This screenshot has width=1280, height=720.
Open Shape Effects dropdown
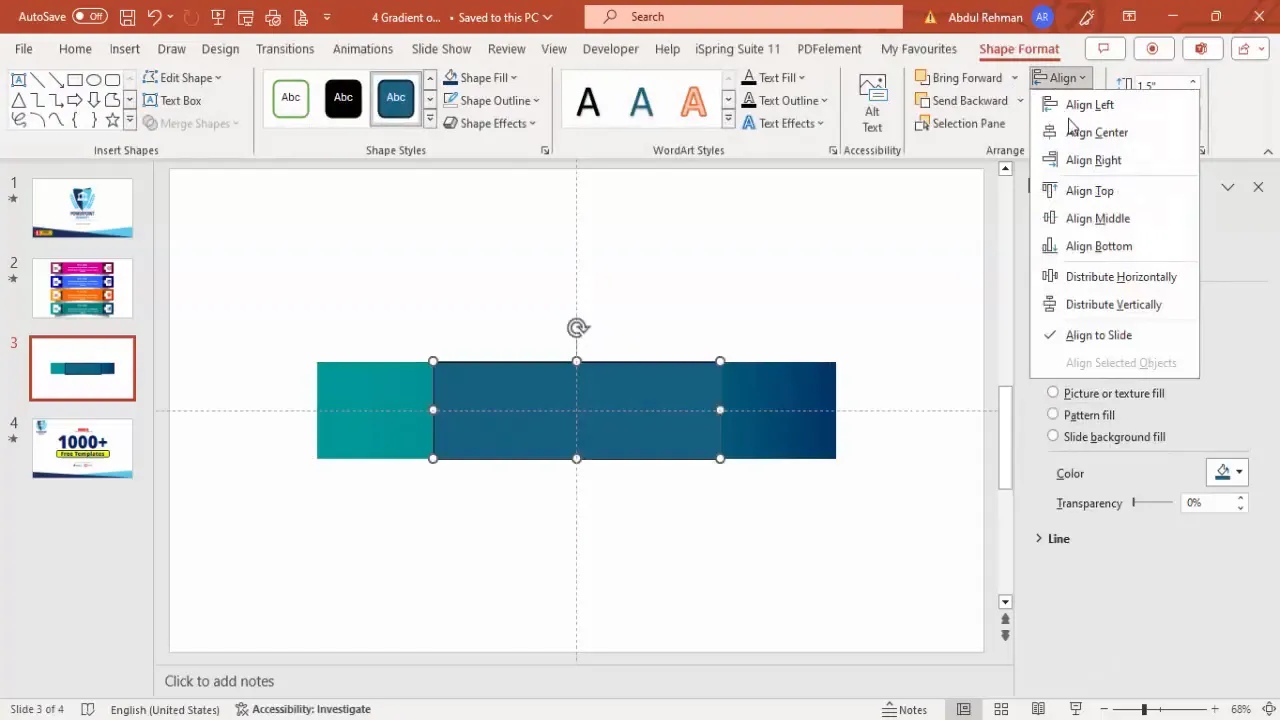(490, 123)
